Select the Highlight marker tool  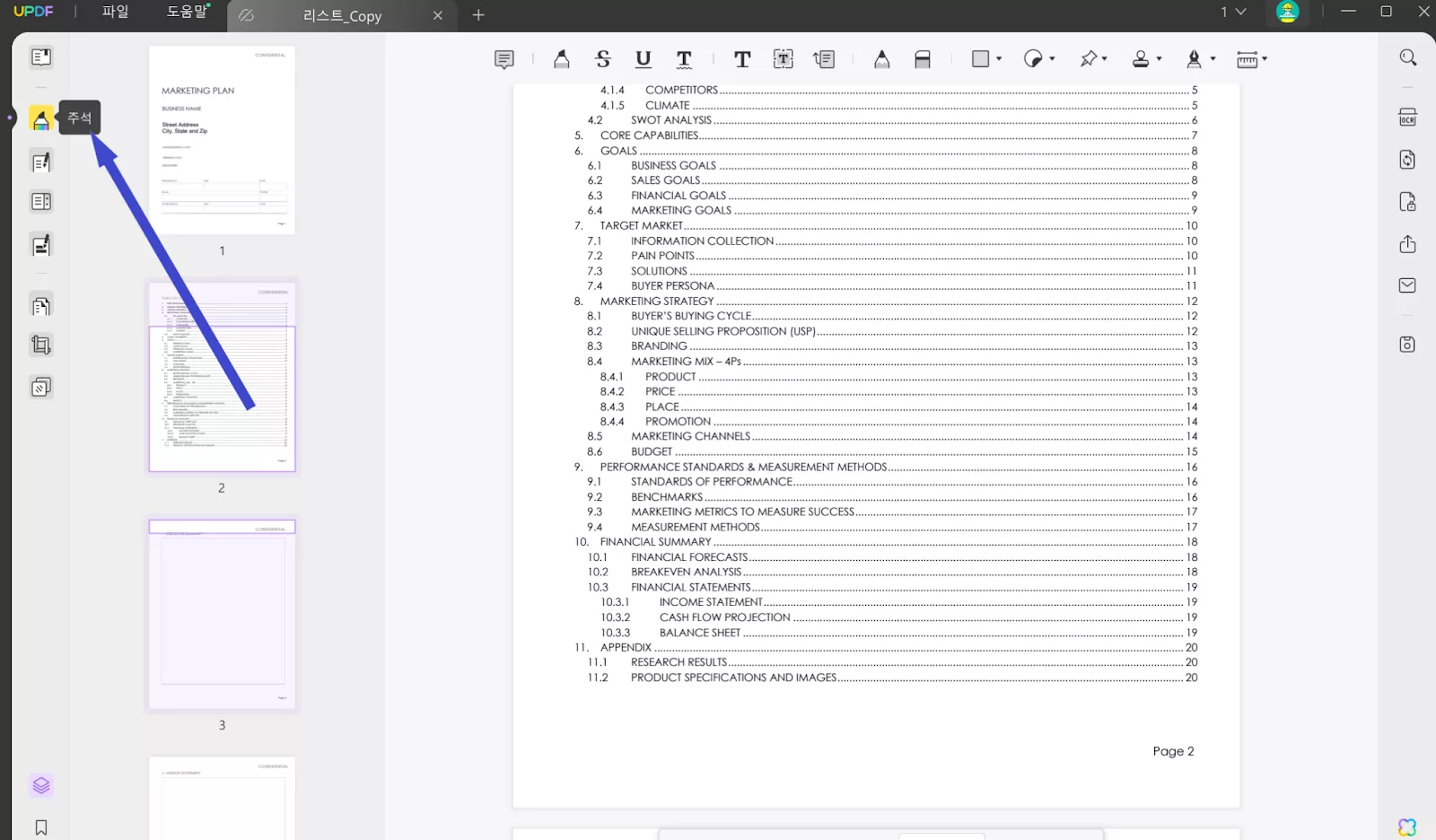[x=562, y=59]
